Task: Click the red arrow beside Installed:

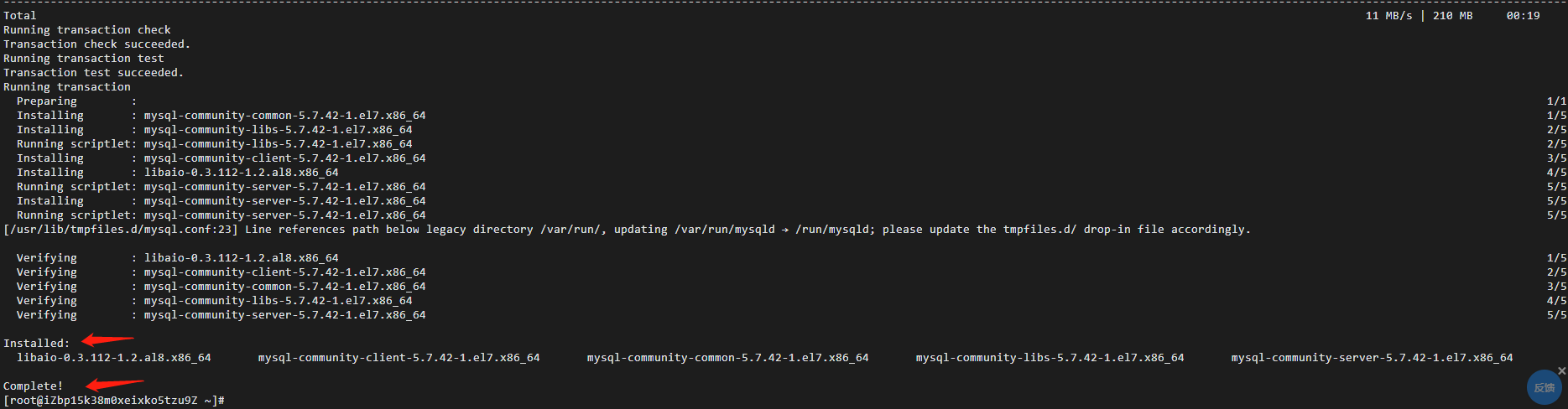Action: click(107, 339)
